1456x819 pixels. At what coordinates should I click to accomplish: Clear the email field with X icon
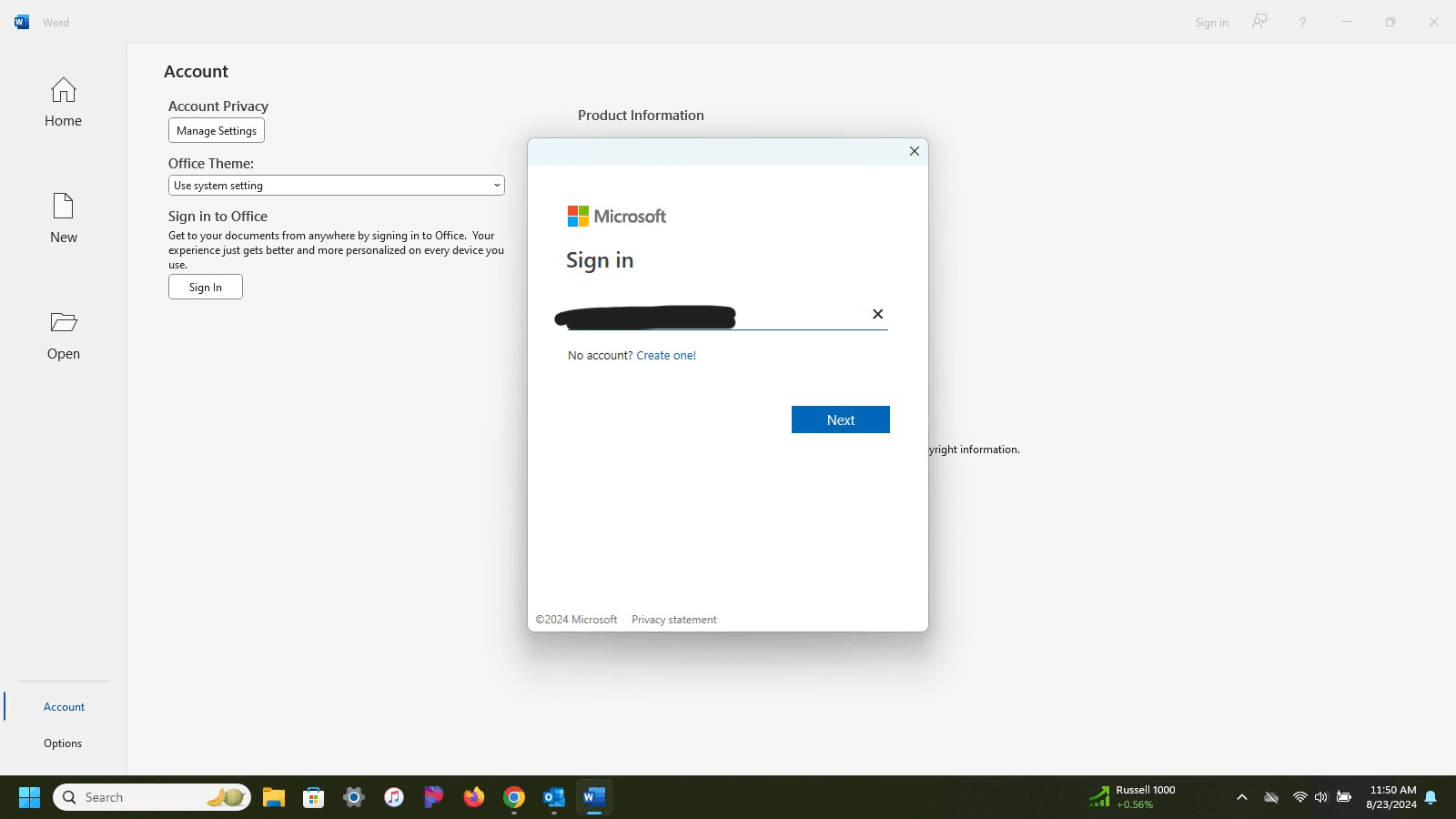tap(877, 314)
